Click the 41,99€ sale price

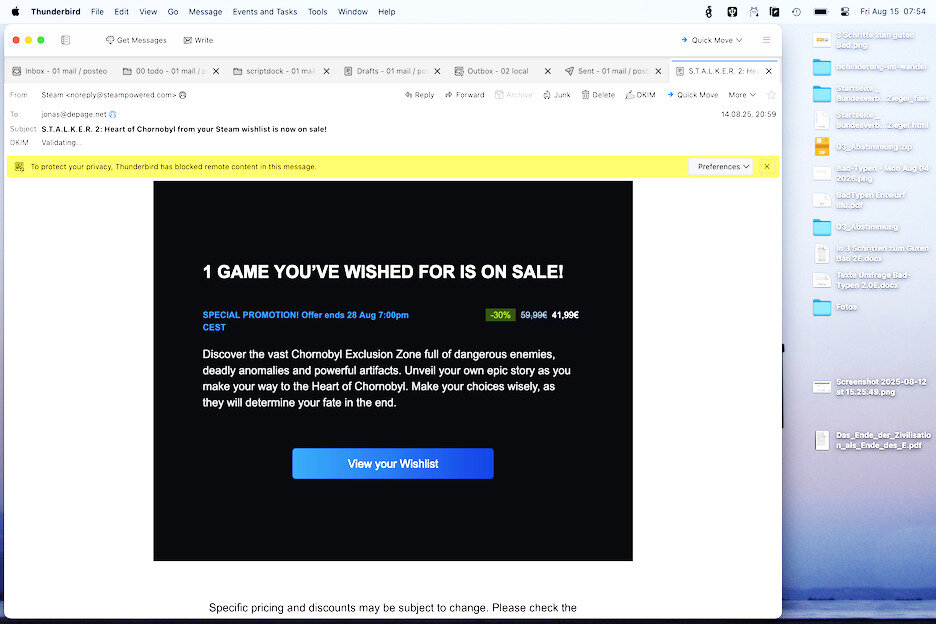coord(565,315)
